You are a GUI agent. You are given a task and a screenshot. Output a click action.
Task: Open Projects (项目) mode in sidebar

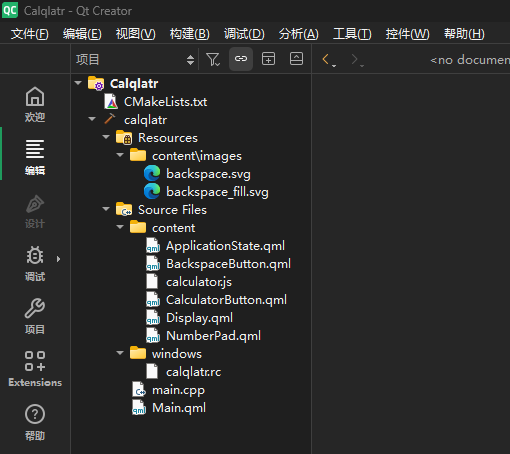click(35, 316)
